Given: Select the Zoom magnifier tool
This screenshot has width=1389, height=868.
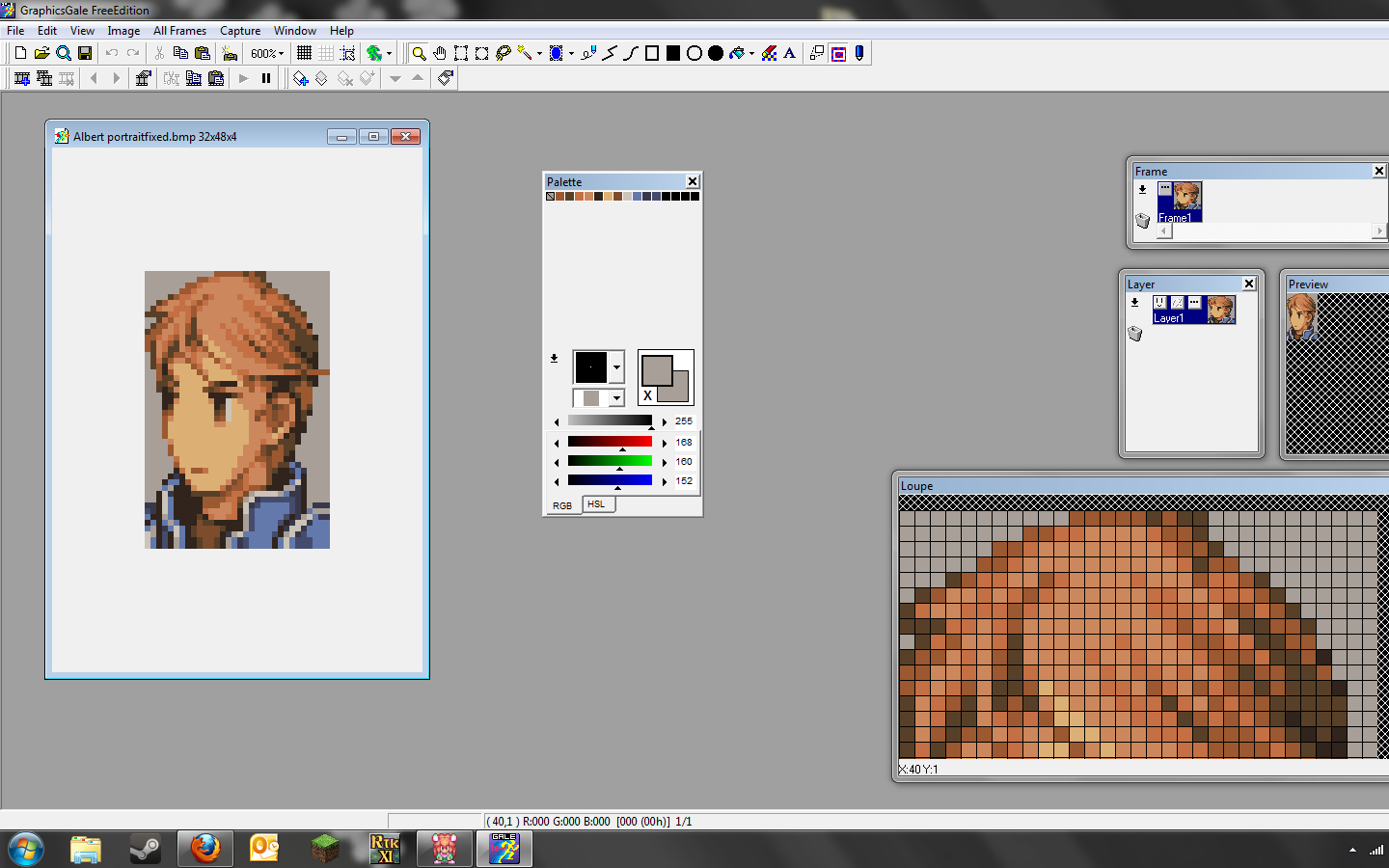Looking at the screenshot, I should click(x=419, y=53).
